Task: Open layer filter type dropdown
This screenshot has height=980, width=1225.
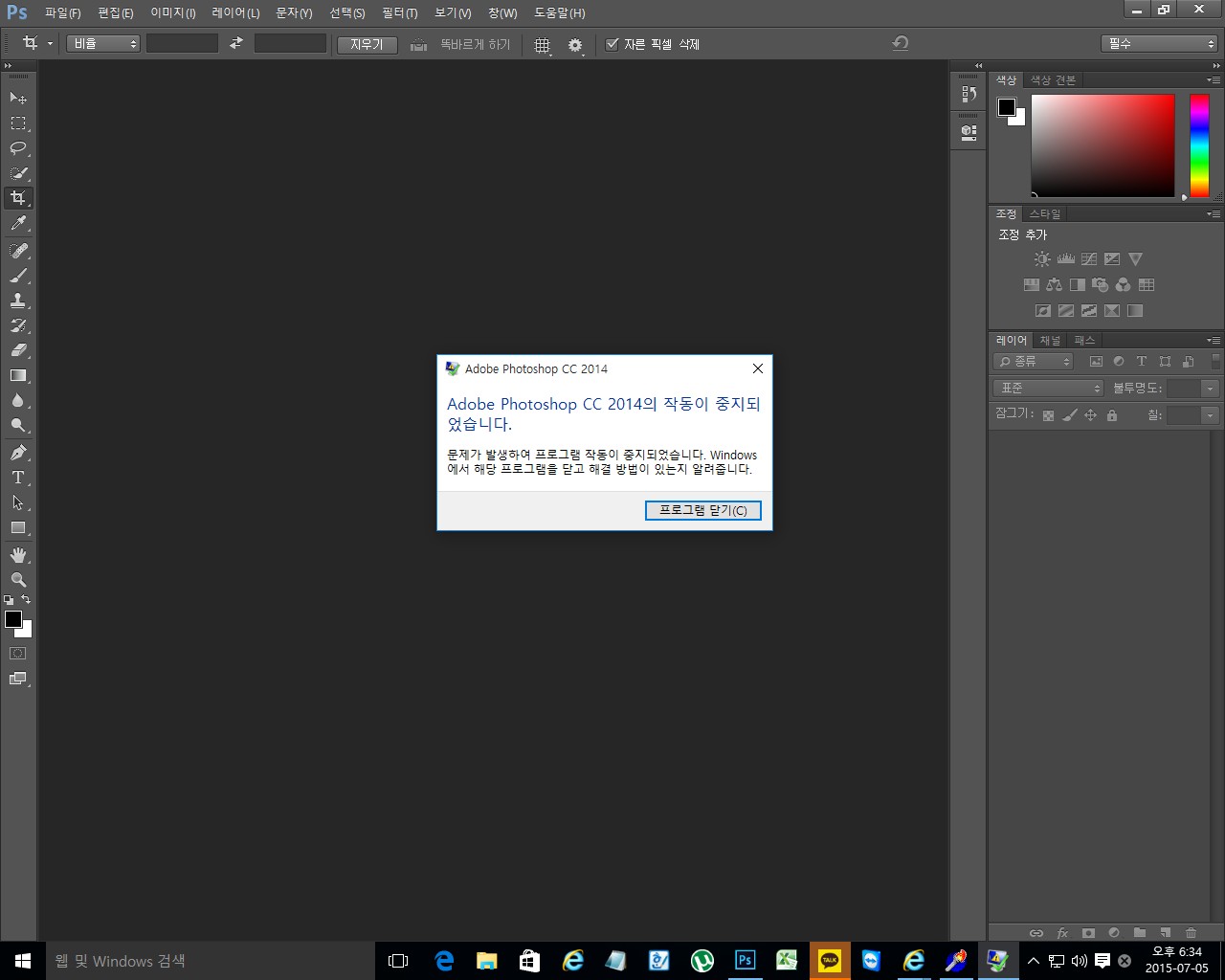Action: 1034,361
